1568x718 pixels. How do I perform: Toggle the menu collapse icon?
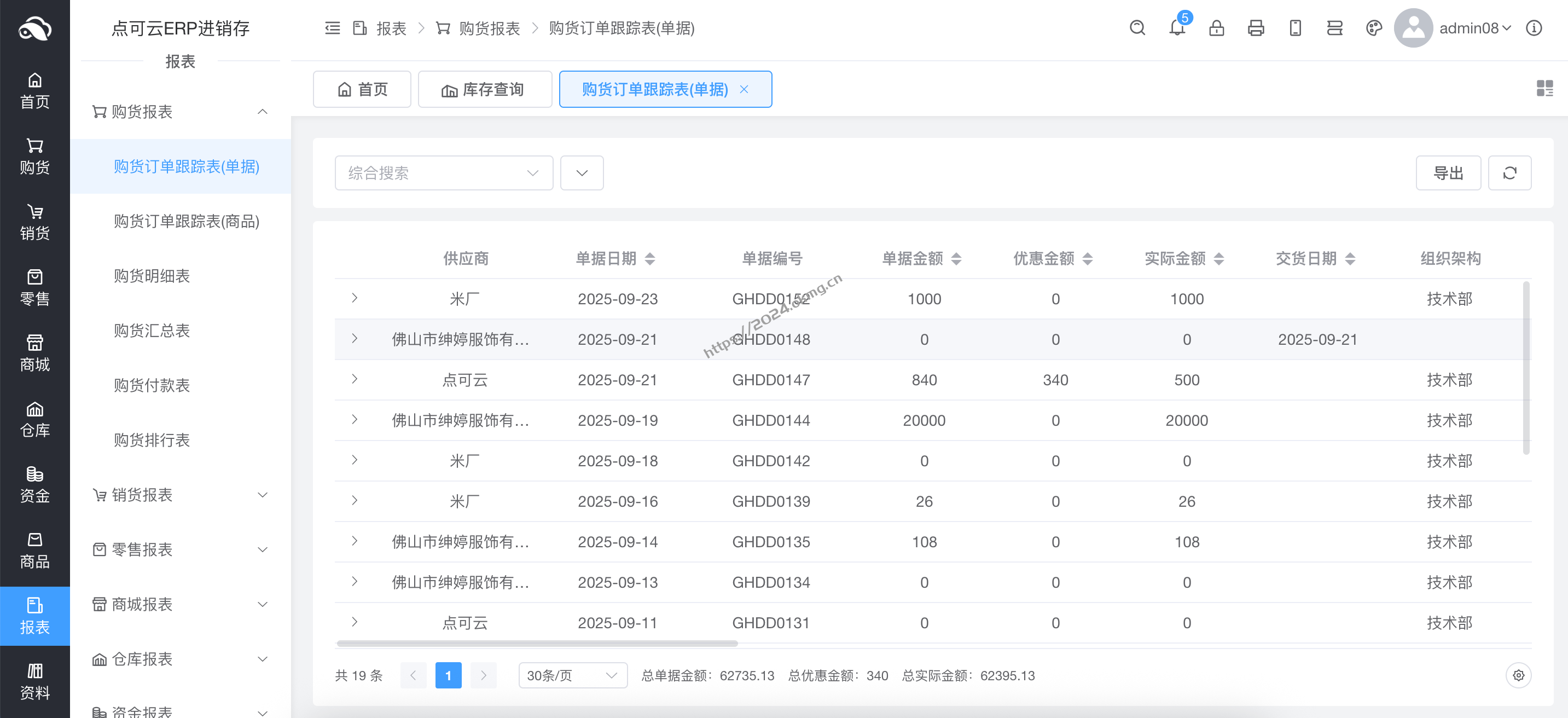pyautogui.click(x=332, y=28)
